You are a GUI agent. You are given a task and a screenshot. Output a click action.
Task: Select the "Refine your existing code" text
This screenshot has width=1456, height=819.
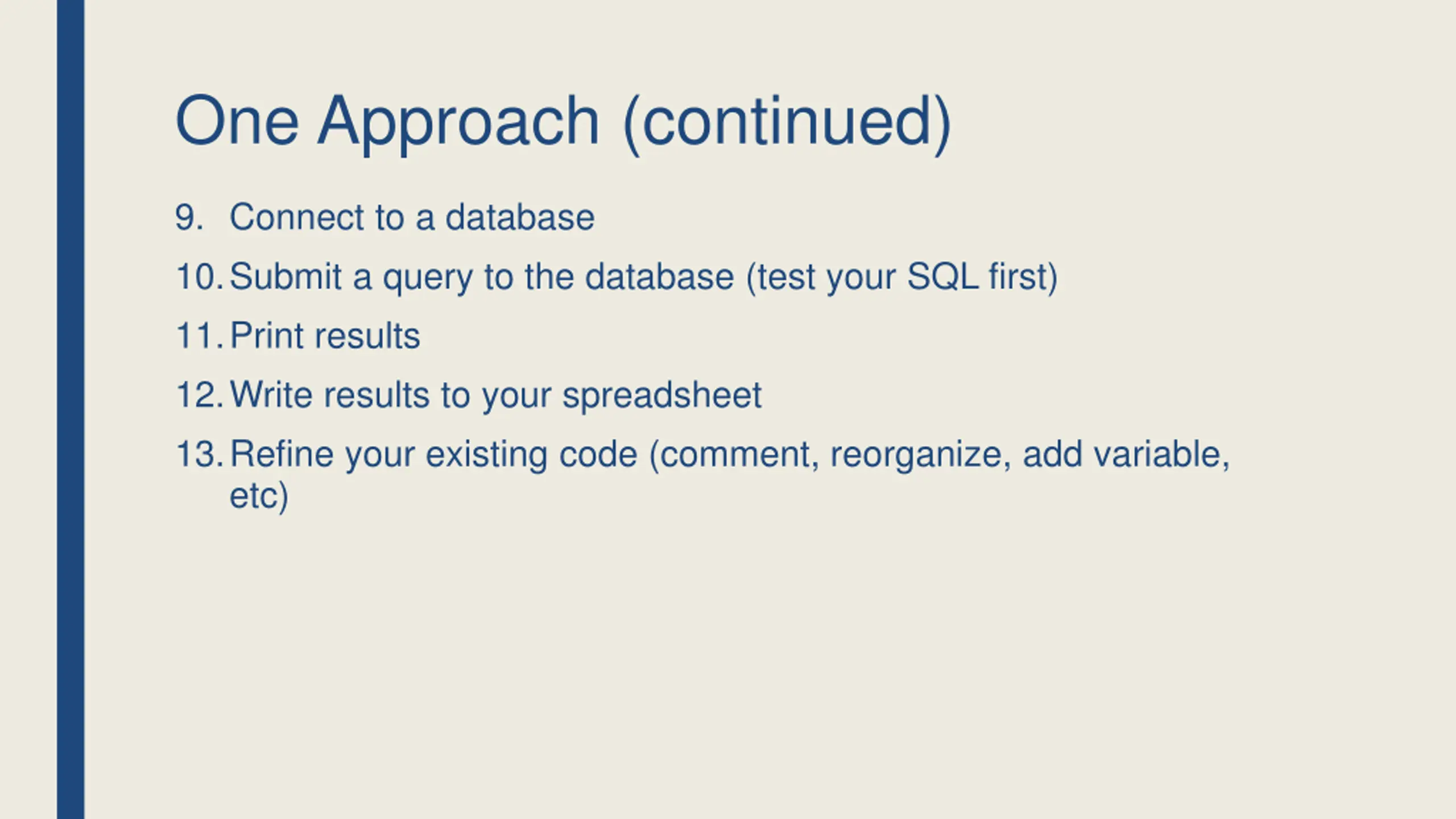click(x=433, y=455)
